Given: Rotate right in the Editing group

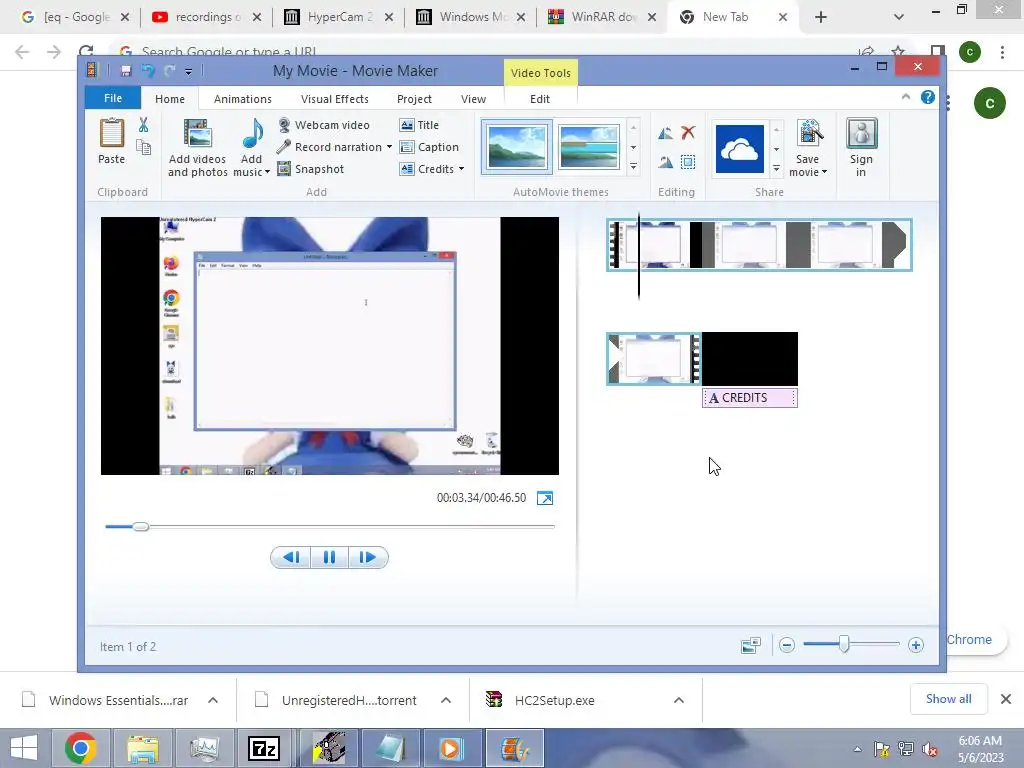Looking at the screenshot, I should (x=665, y=162).
